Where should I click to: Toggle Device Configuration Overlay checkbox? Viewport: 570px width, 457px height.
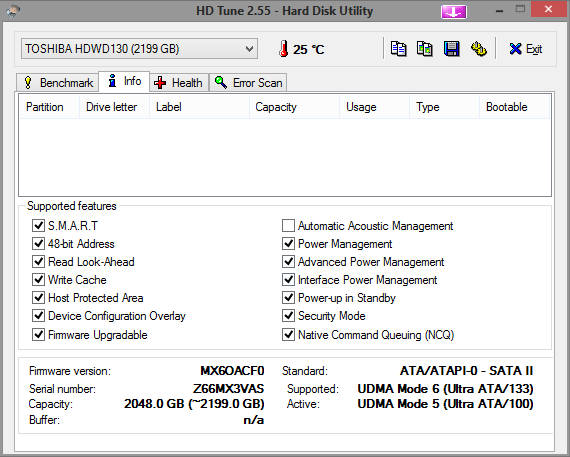tap(38, 316)
